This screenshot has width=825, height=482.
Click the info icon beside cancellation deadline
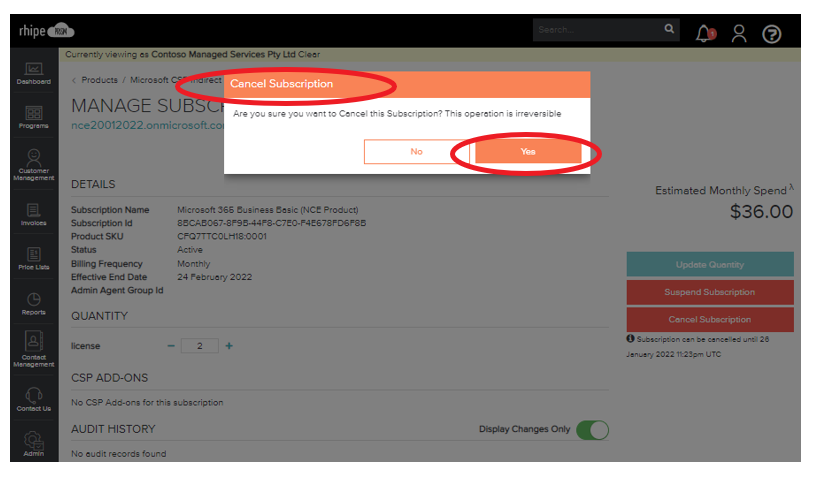630,339
